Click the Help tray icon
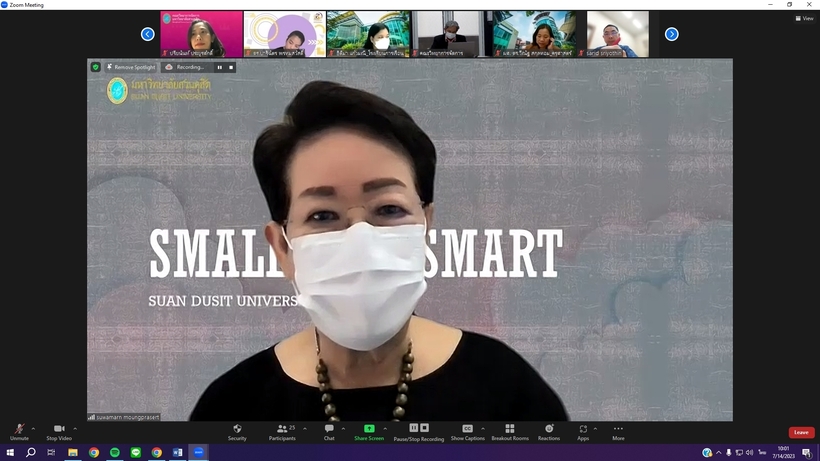The width and height of the screenshot is (820, 461). pyautogui.click(x=707, y=453)
